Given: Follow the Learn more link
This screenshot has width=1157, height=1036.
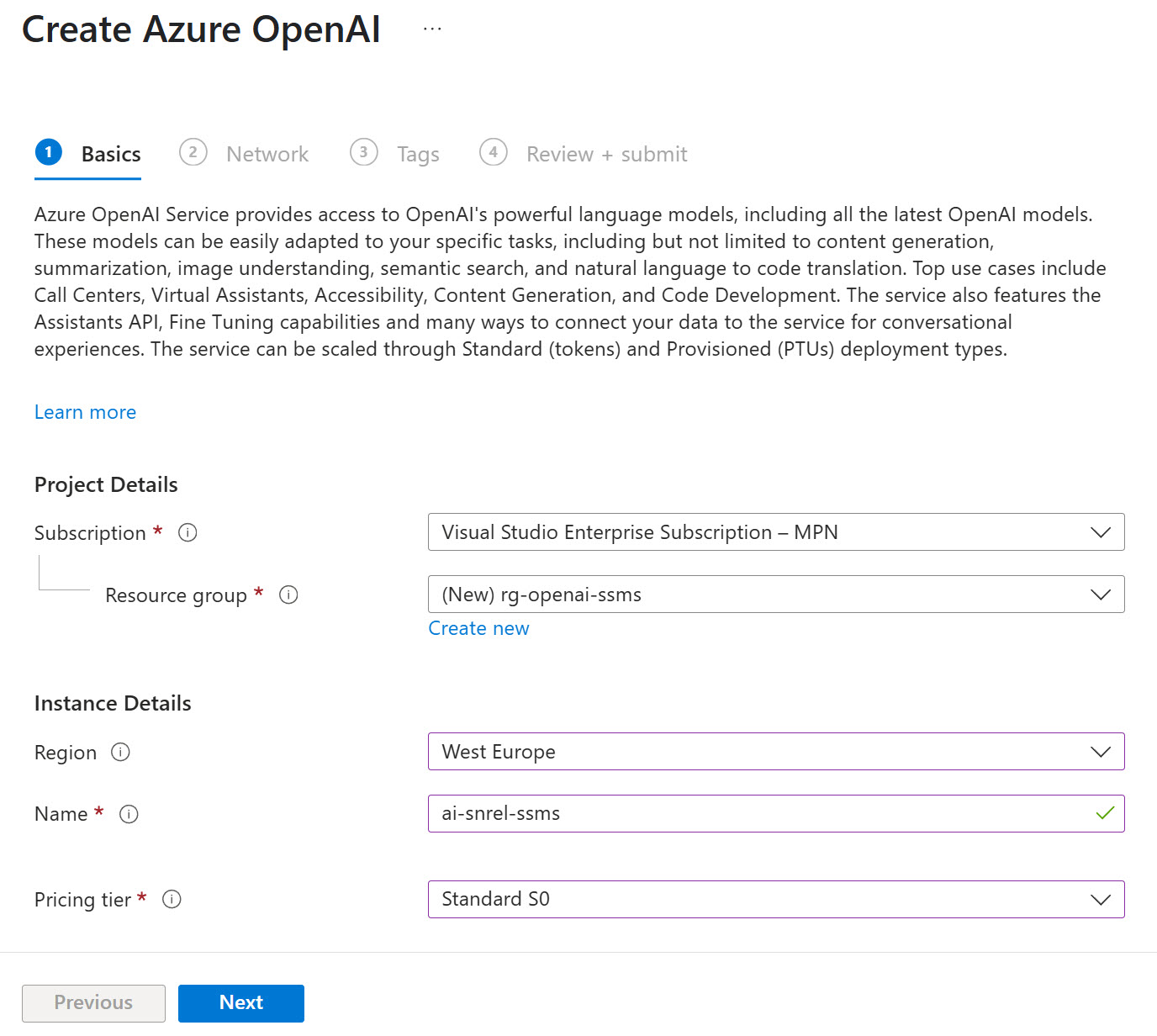Looking at the screenshot, I should pos(85,412).
